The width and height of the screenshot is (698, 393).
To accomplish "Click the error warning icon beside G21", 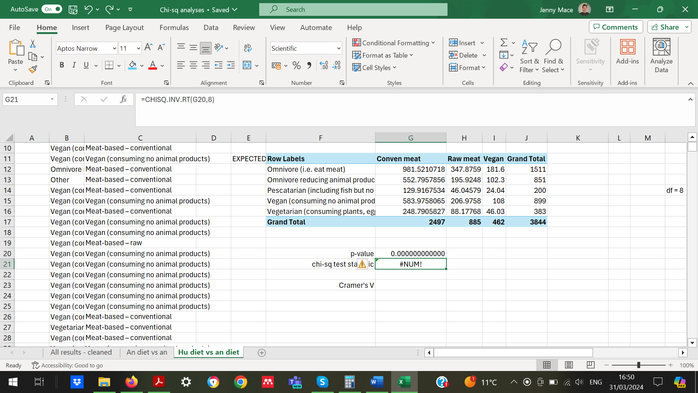I will pyautogui.click(x=362, y=264).
